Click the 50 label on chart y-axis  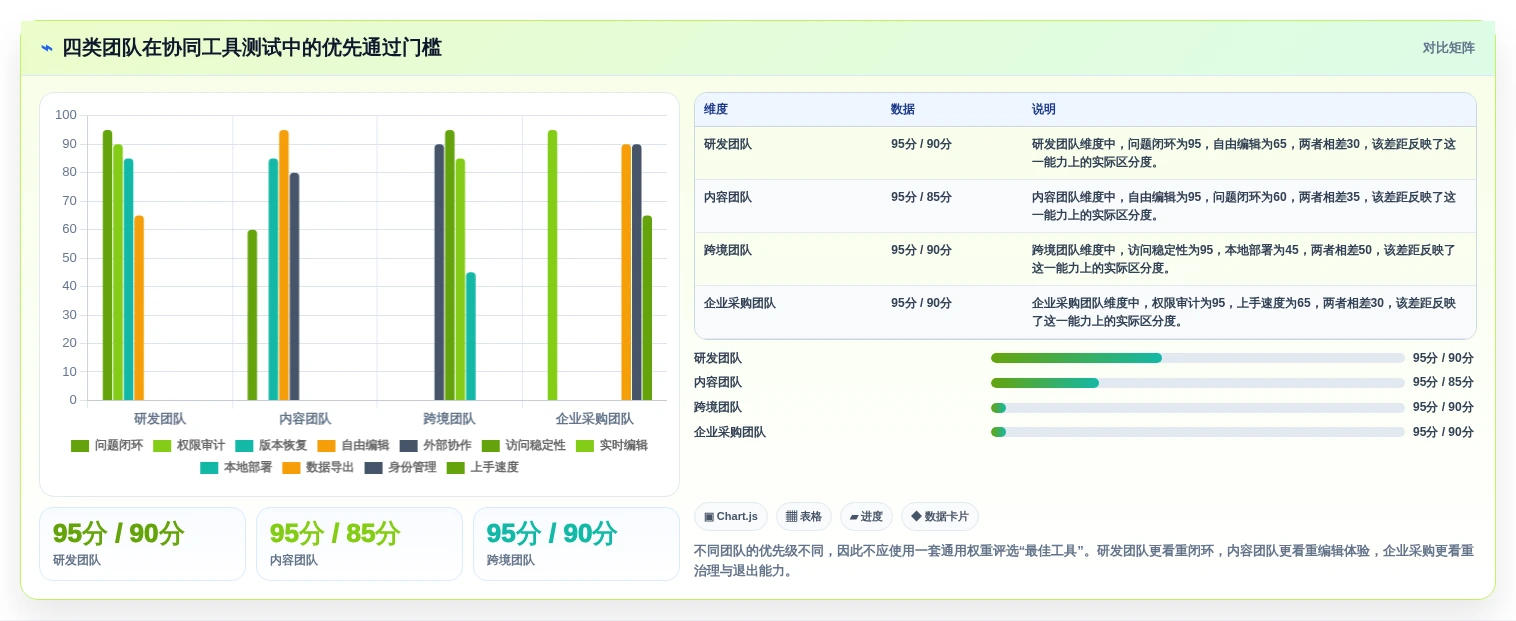(69, 258)
